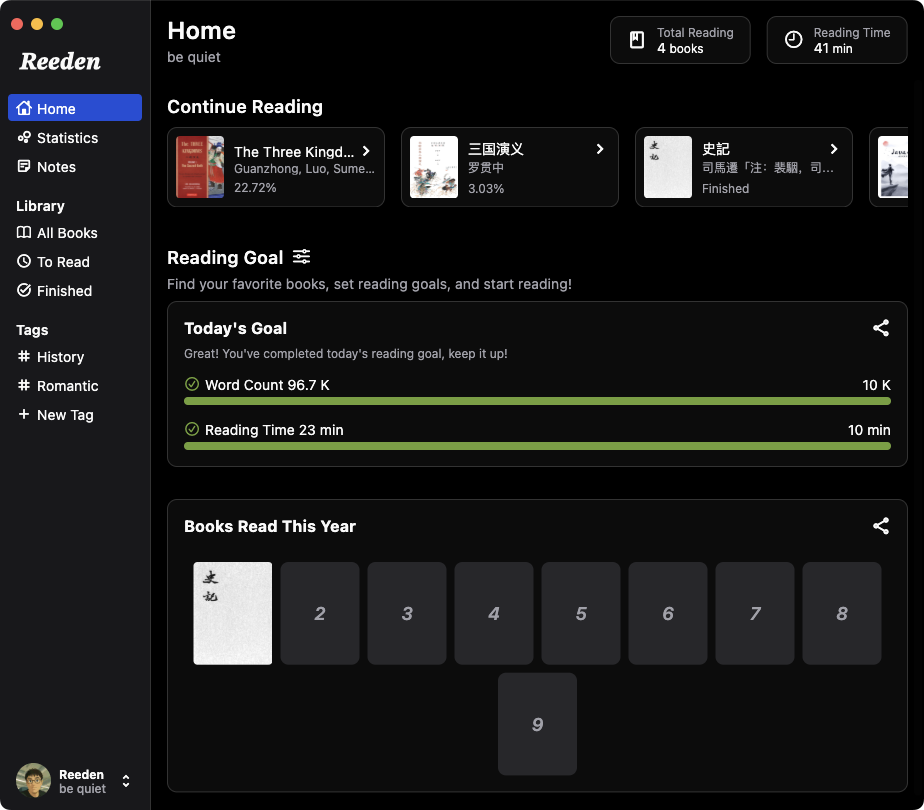Image resolution: width=924 pixels, height=810 pixels.
Task: Click the Reeden logo in sidebar
Action: [x=60, y=61]
